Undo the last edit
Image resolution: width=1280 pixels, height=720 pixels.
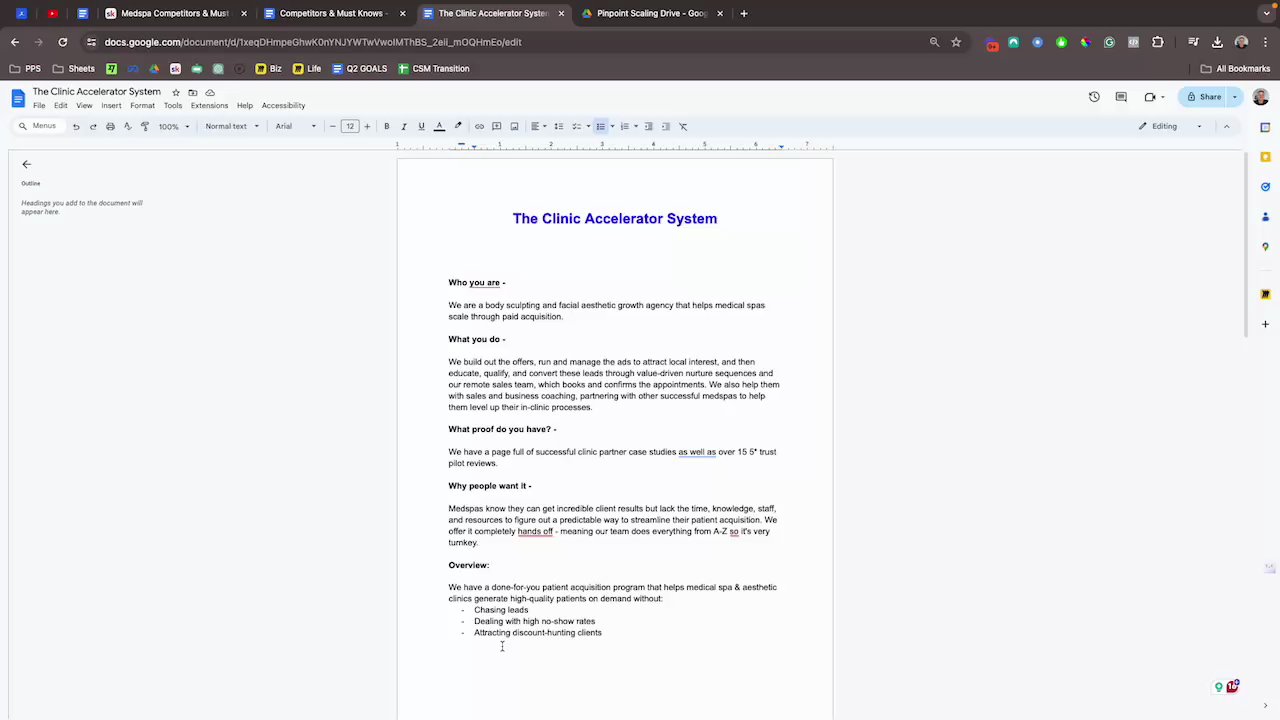[x=76, y=126]
